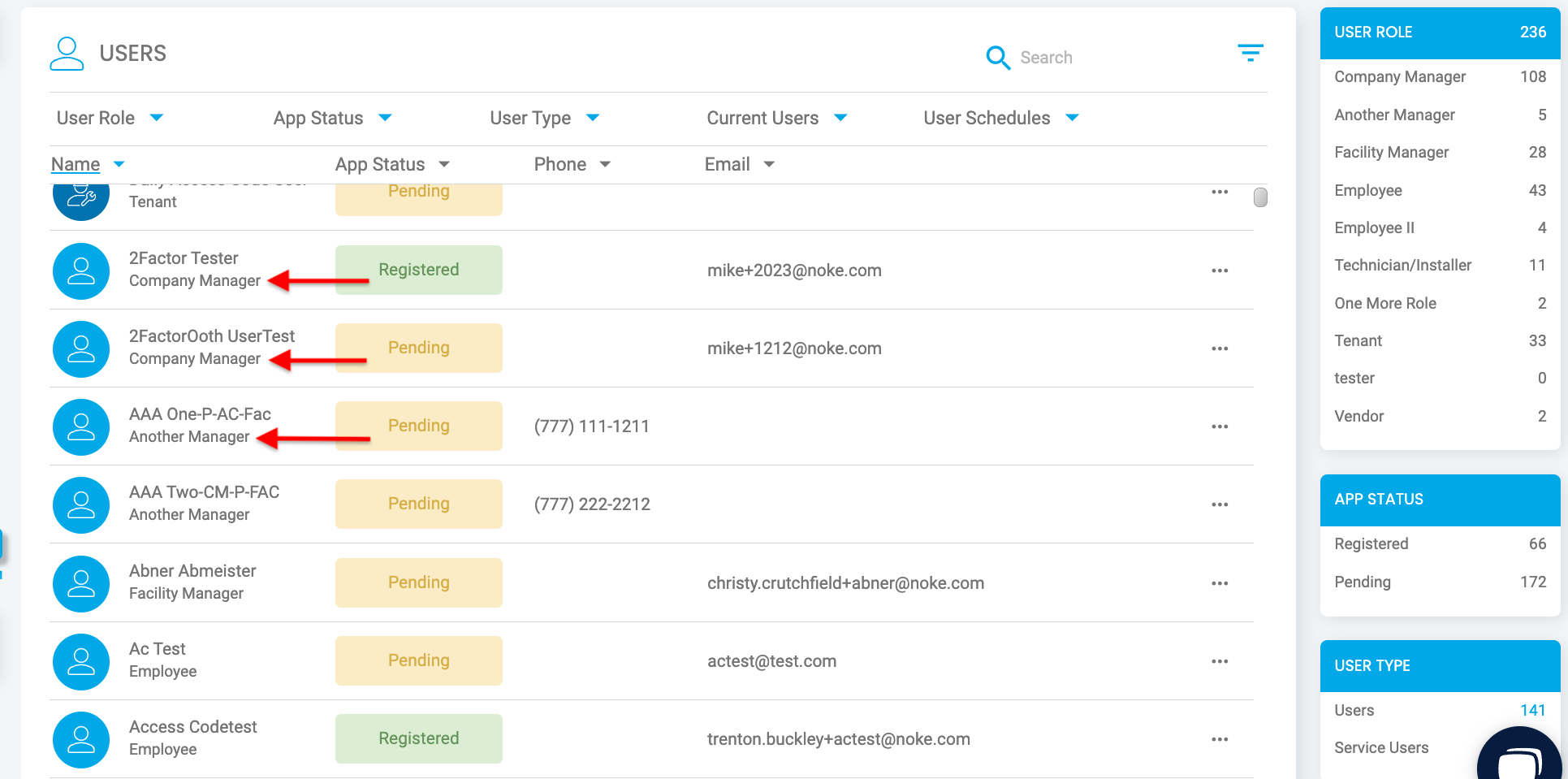
Task: Expand the User Role filter dropdown
Action: [110, 118]
